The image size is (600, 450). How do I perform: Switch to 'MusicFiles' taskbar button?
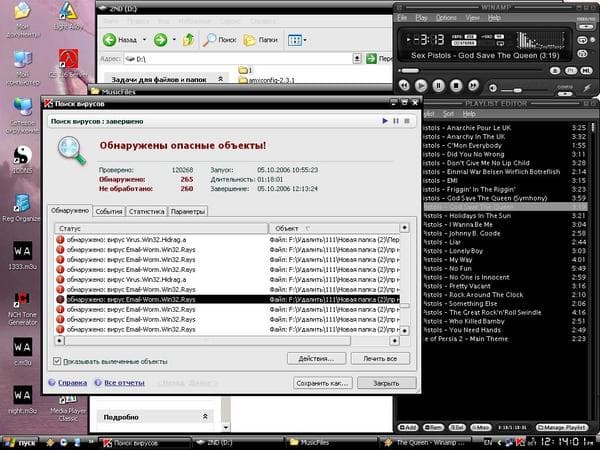(x=331, y=443)
